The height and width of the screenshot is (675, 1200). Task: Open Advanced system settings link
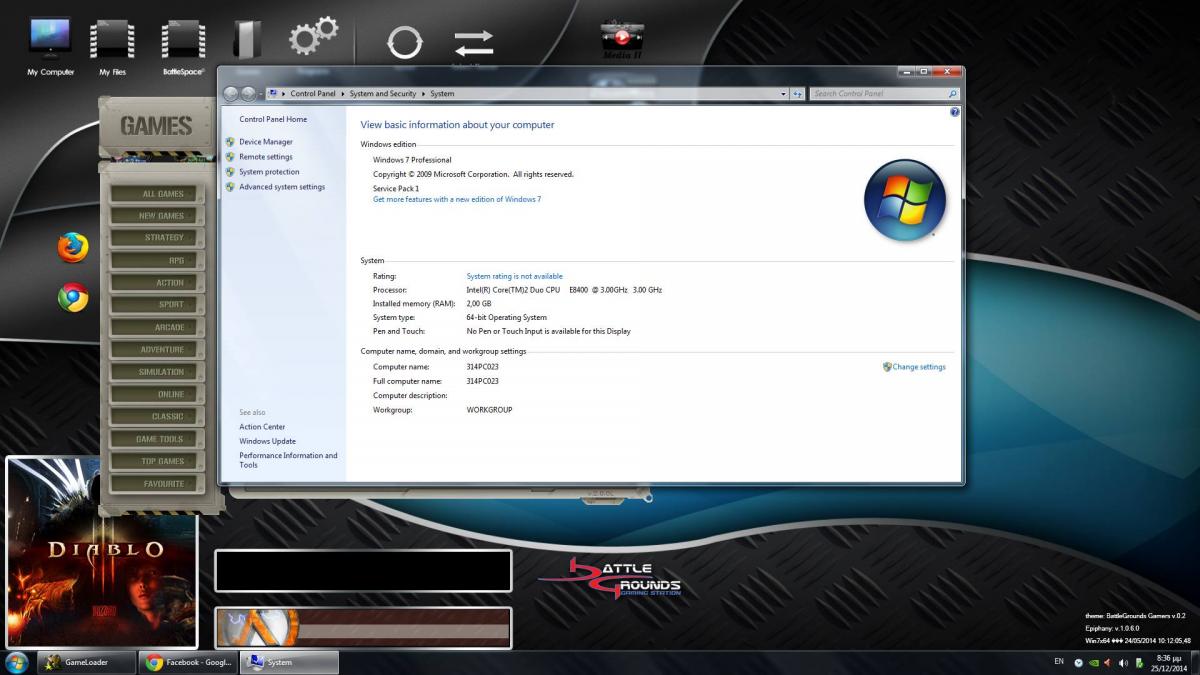tap(282, 187)
